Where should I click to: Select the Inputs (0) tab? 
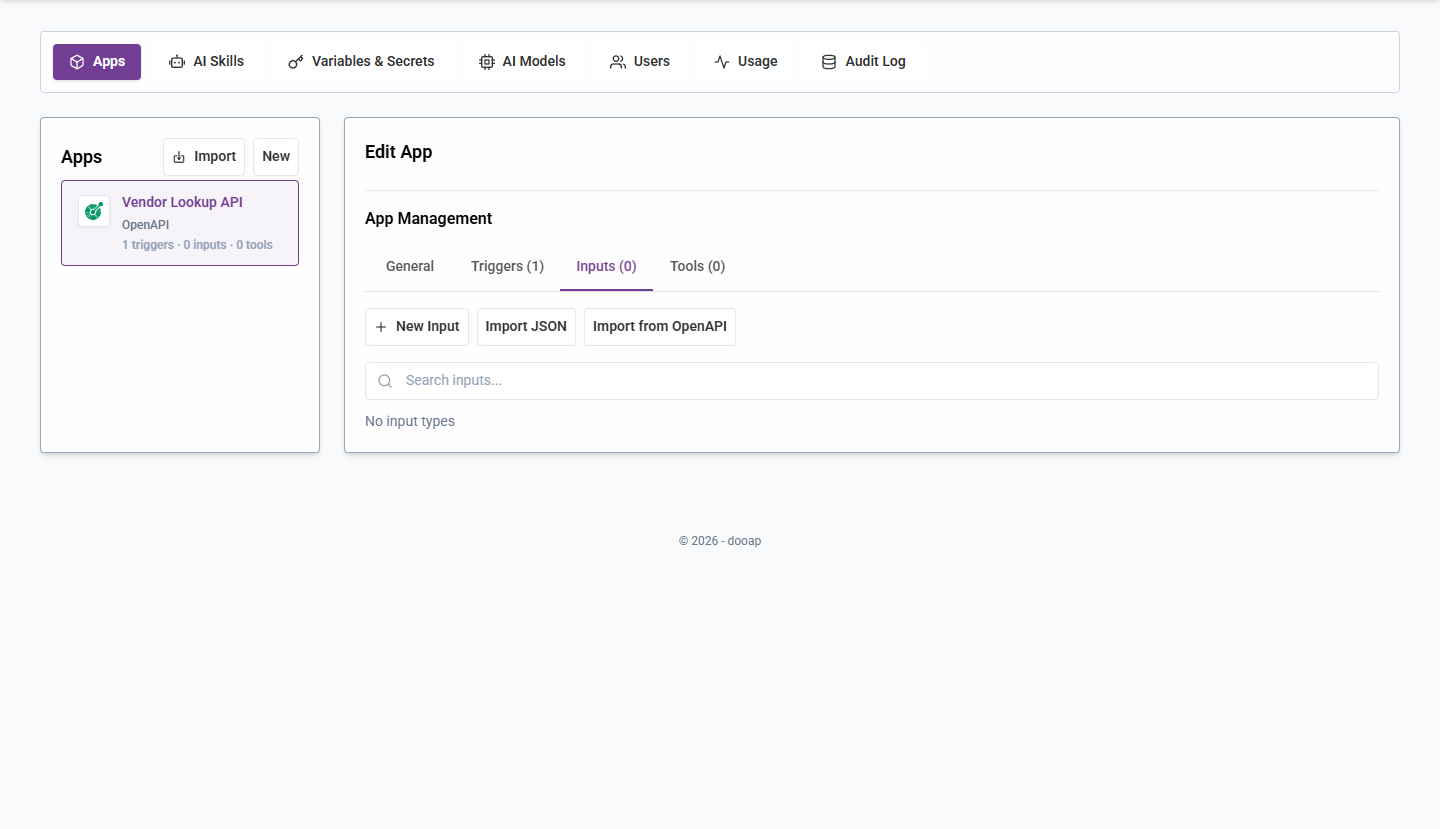[x=606, y=266]
